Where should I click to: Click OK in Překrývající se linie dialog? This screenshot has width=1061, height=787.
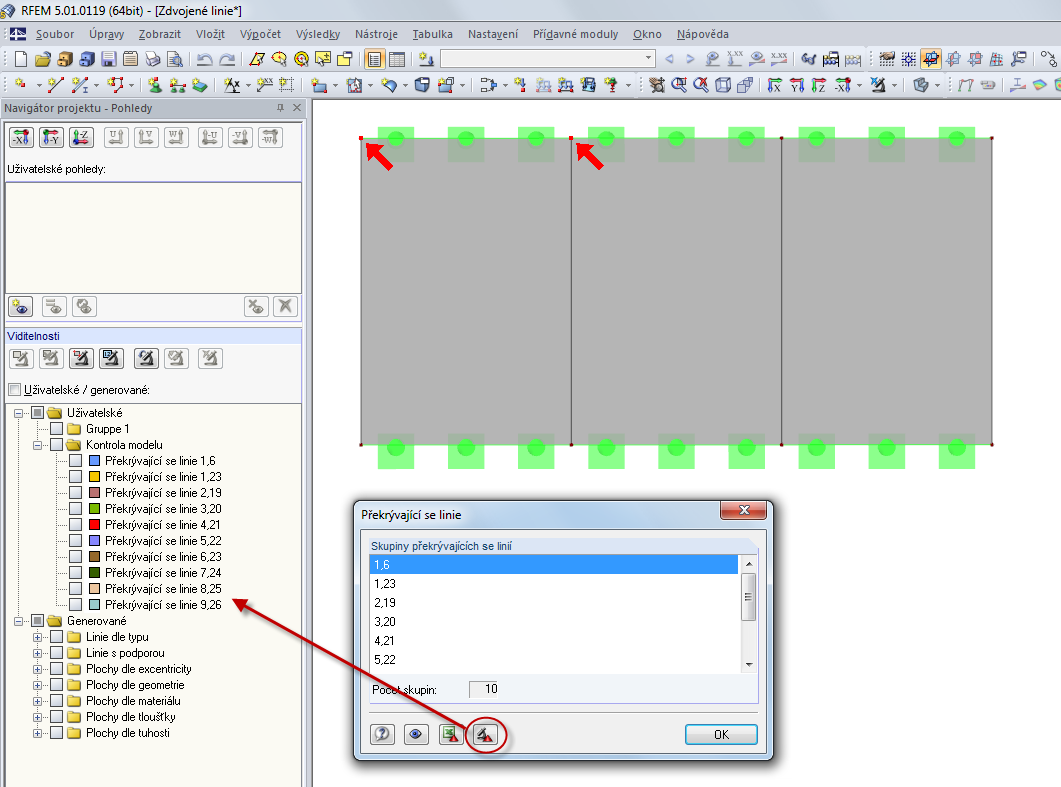(x=721, y=734)
